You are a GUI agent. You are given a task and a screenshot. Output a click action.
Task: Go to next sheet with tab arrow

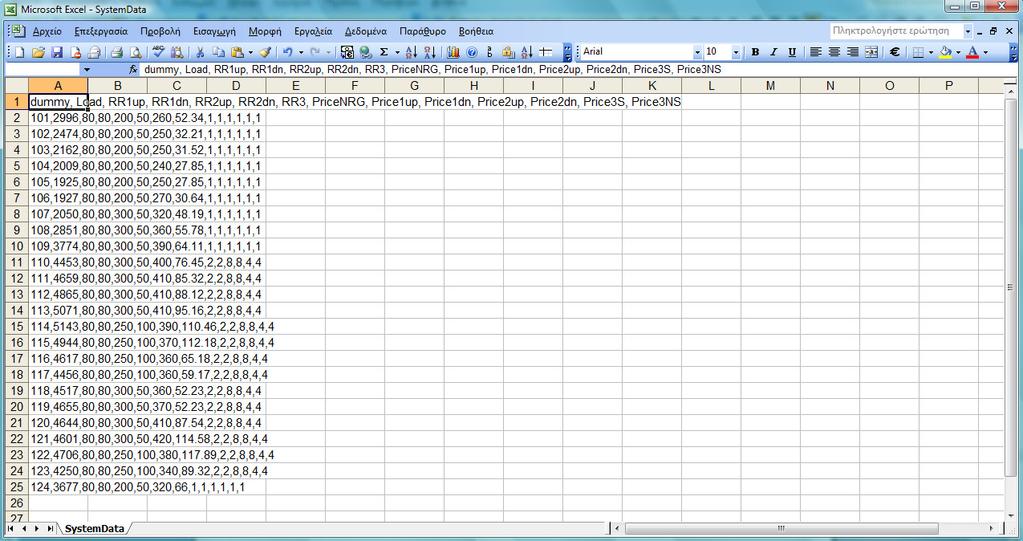(x=37, y=529)
